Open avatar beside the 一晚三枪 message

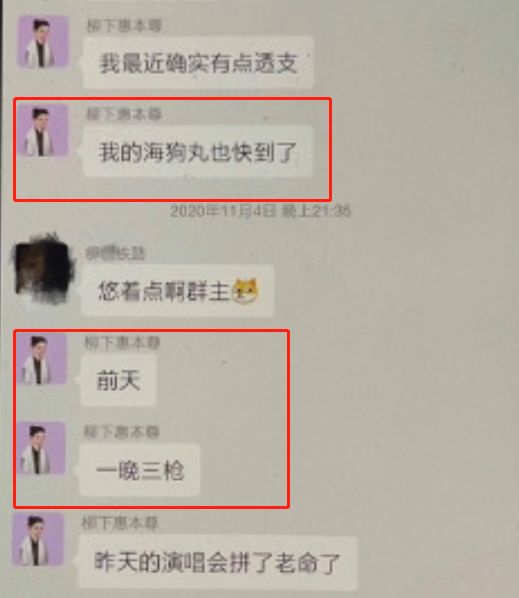point(41,448)
